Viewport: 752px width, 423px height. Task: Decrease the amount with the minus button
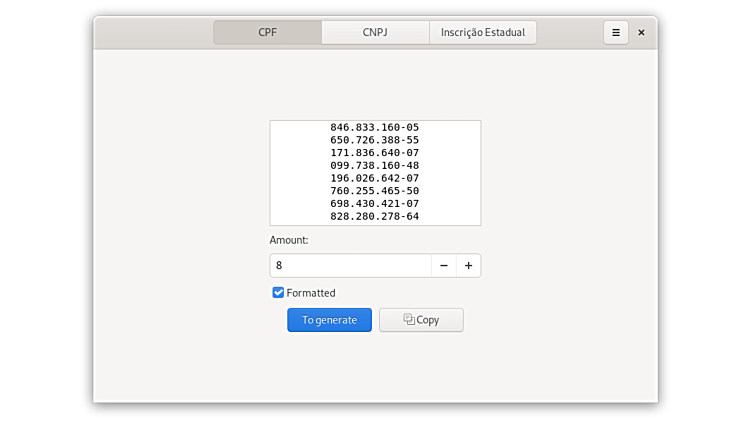point(443,266)
